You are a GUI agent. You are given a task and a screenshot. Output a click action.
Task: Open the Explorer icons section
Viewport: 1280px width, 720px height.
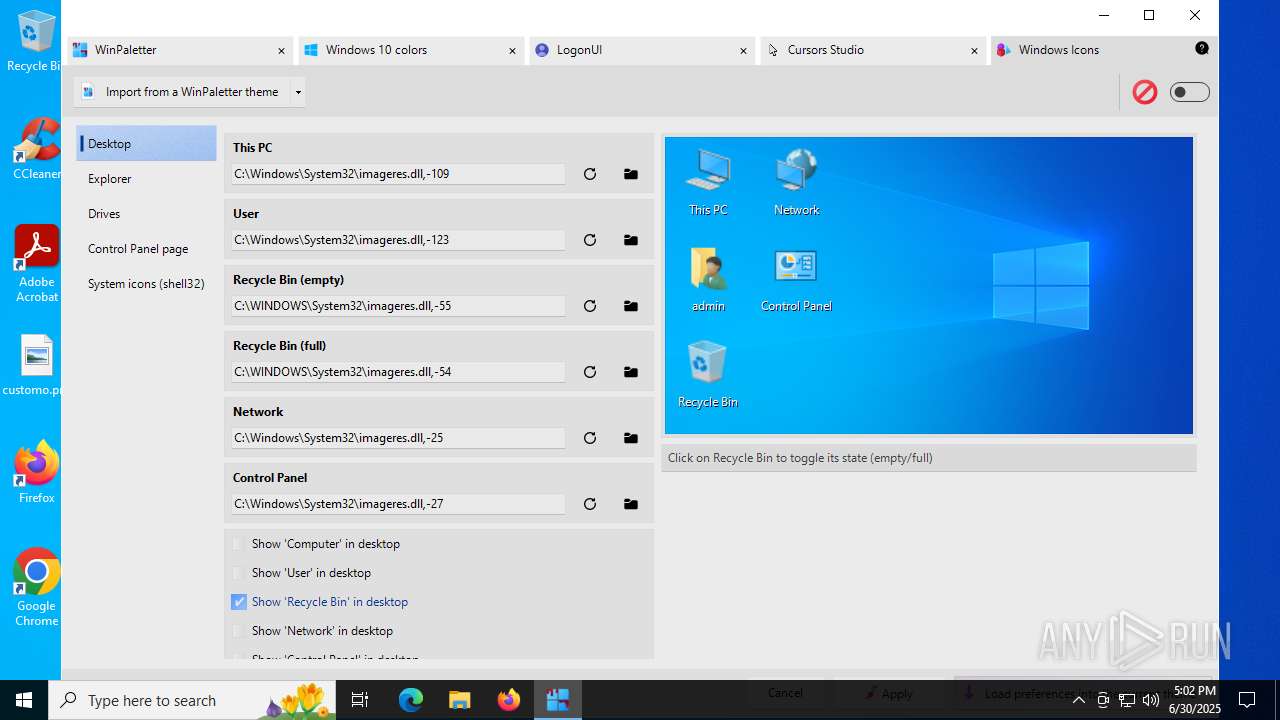pos(146,179)
